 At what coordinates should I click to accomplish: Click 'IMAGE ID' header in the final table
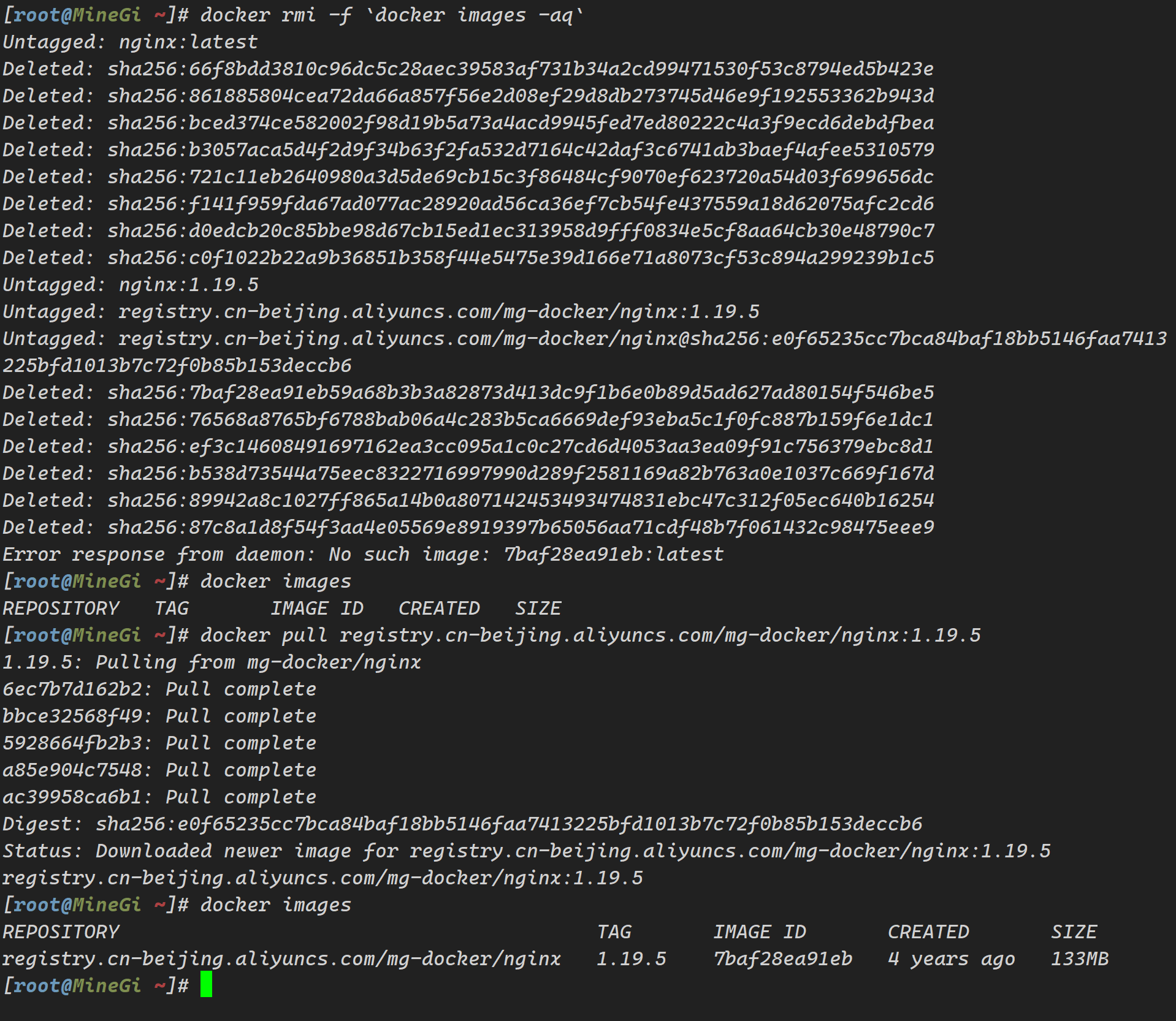[x=760, y=932]
